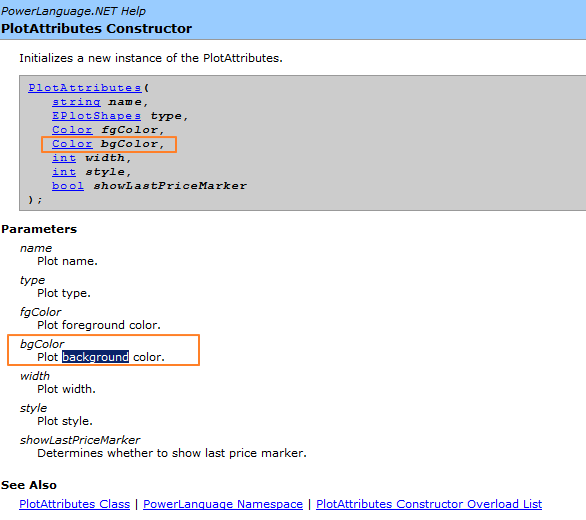The image size is (586, 520).
Task: Open PlotAttributes Constructor Overload List
Action: [x=429, y=504]
